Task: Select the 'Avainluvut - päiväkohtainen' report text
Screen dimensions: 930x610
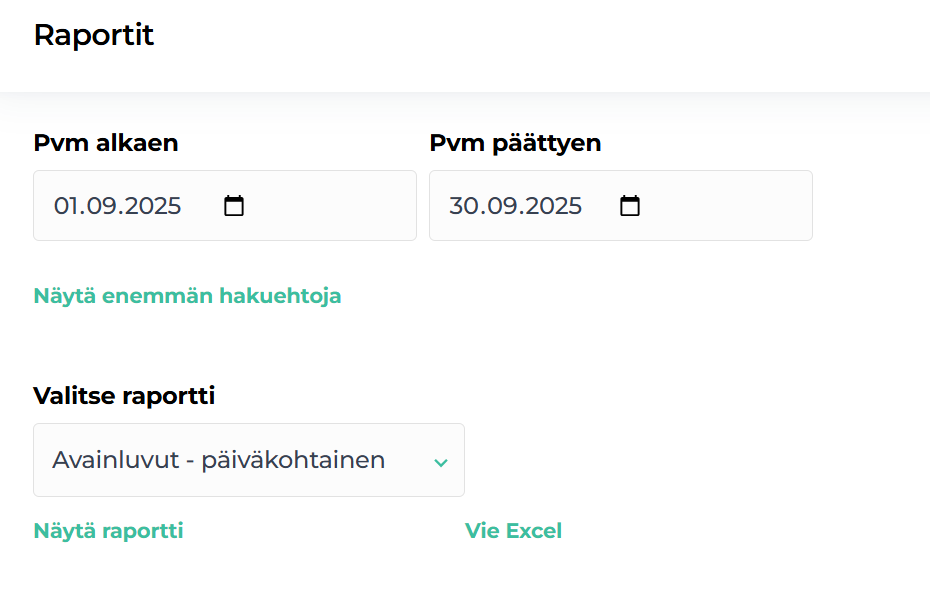Action: 218,460
